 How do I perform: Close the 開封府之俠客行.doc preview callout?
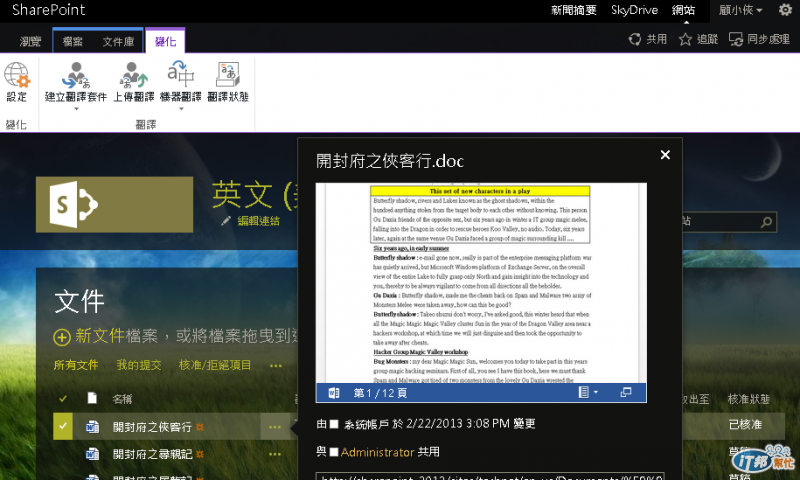point(665,155)
